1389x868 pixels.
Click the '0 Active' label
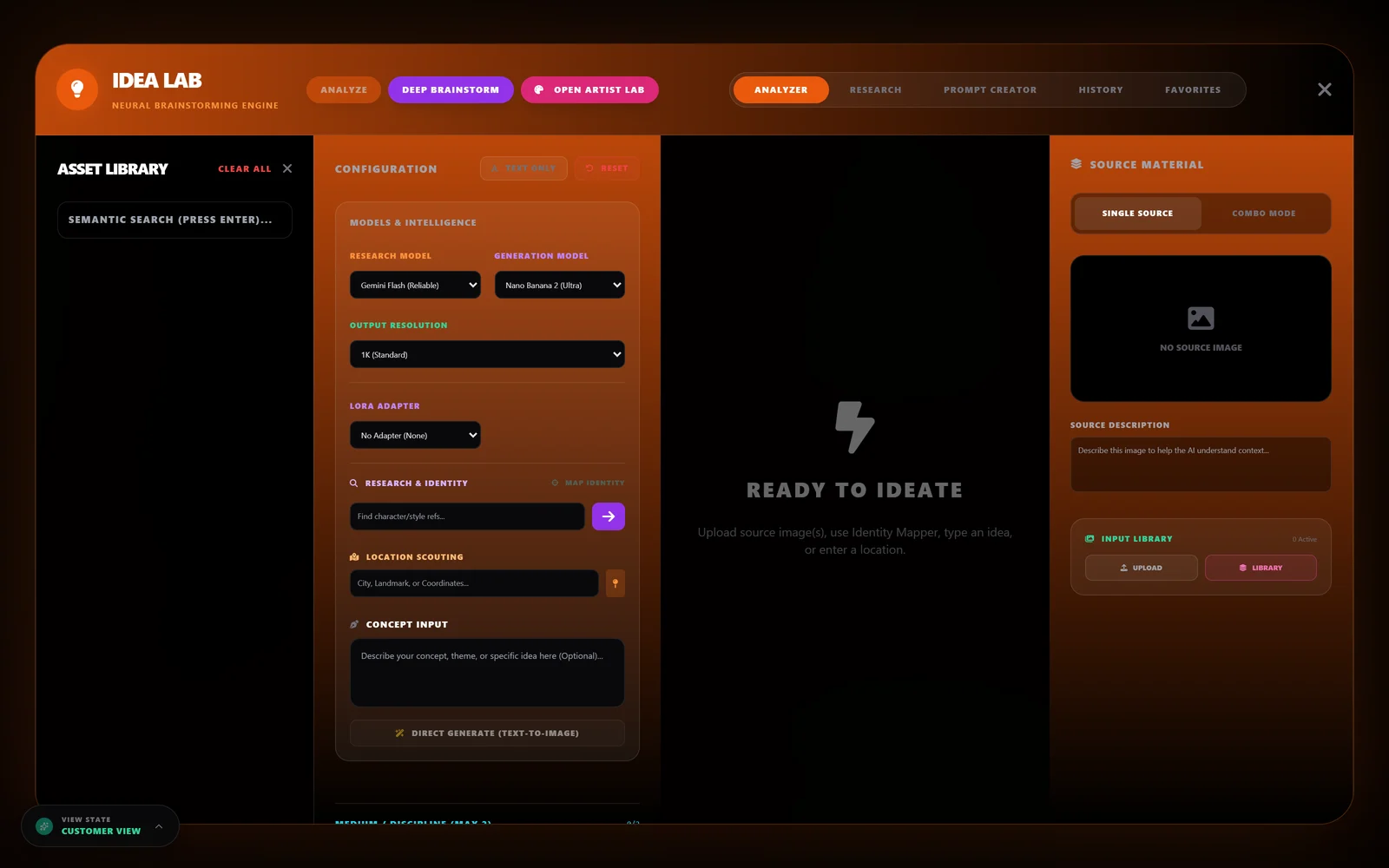point(1304,539)
